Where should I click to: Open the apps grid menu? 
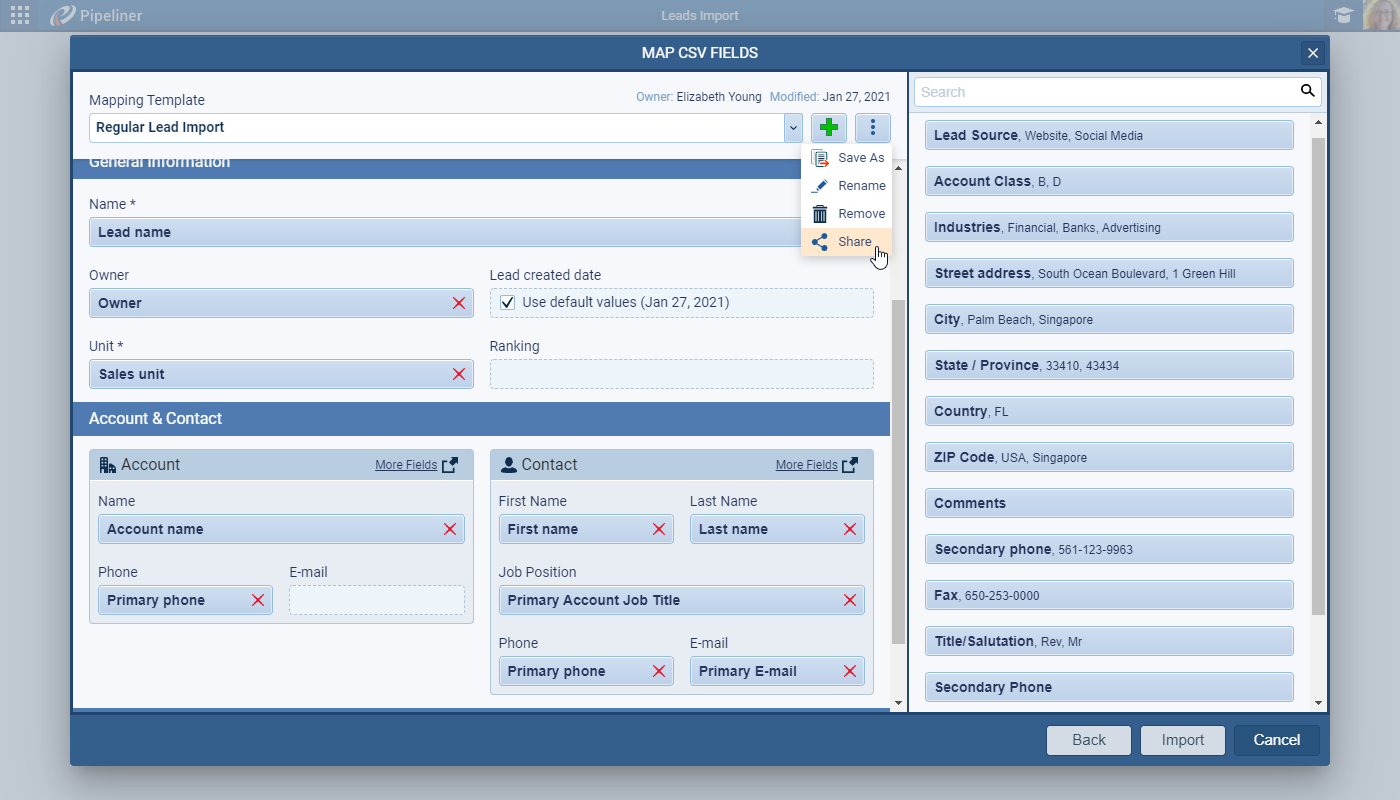click(x=18, y=15)
